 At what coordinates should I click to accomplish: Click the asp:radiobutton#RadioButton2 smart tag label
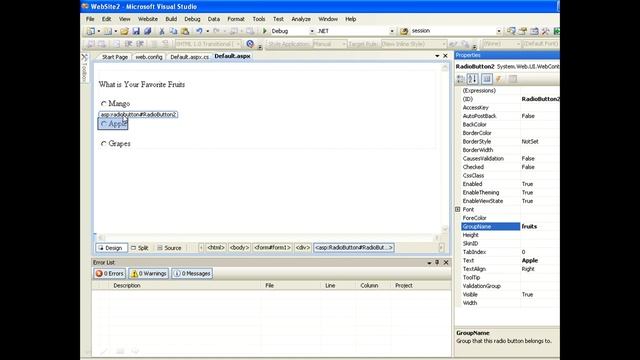pos(138,115)
